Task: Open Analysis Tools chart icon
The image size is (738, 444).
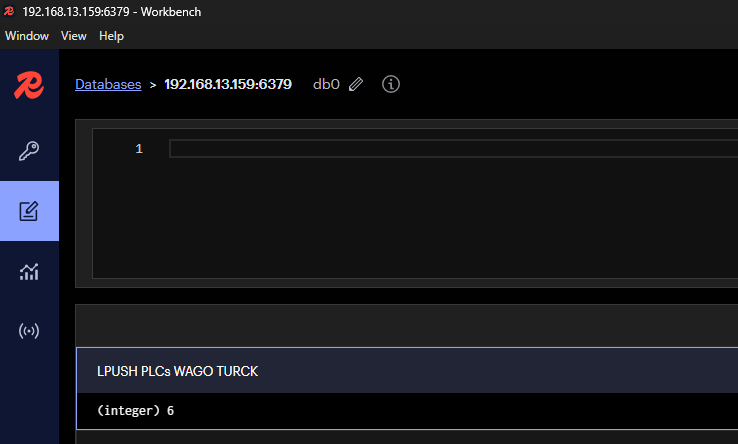Action: pos(29,272)
